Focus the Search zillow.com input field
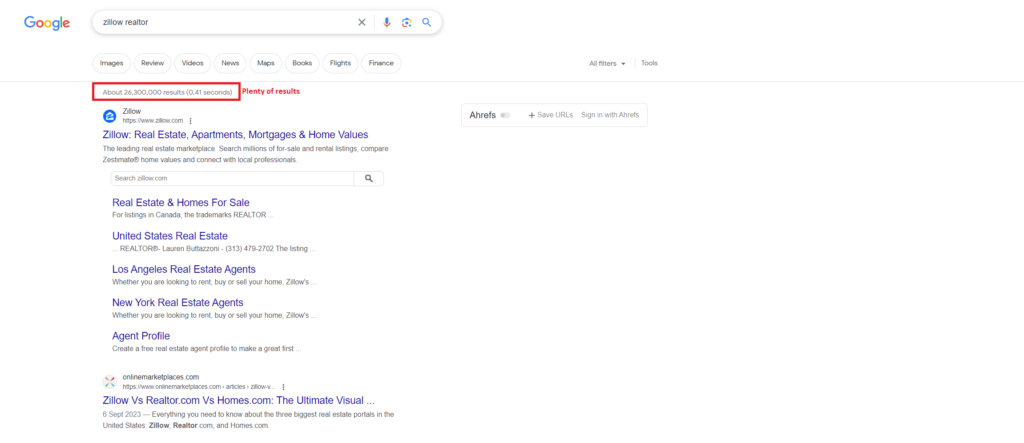1024x443 pixels. click(232, 178)
